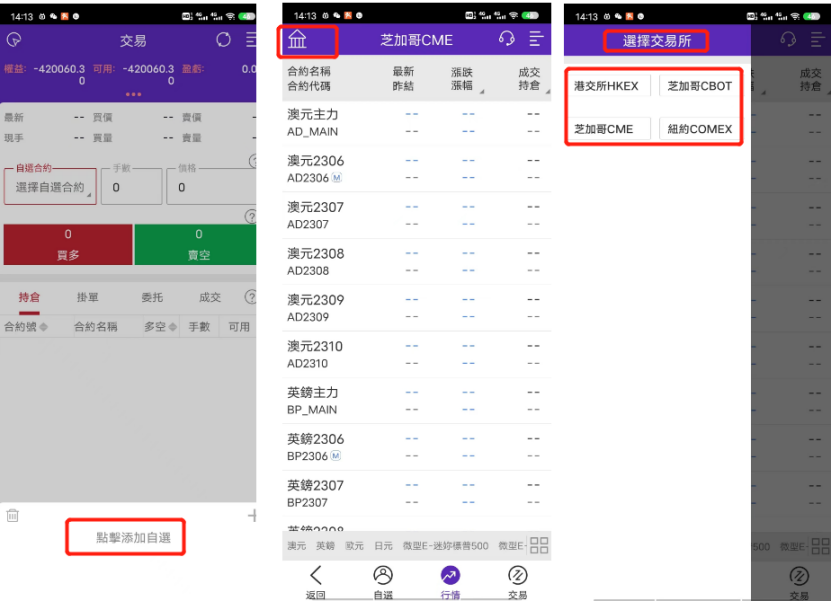Filter by 澳元 category at bottom
This screenshot has width=831, height=601.
[x=297, y=545]
